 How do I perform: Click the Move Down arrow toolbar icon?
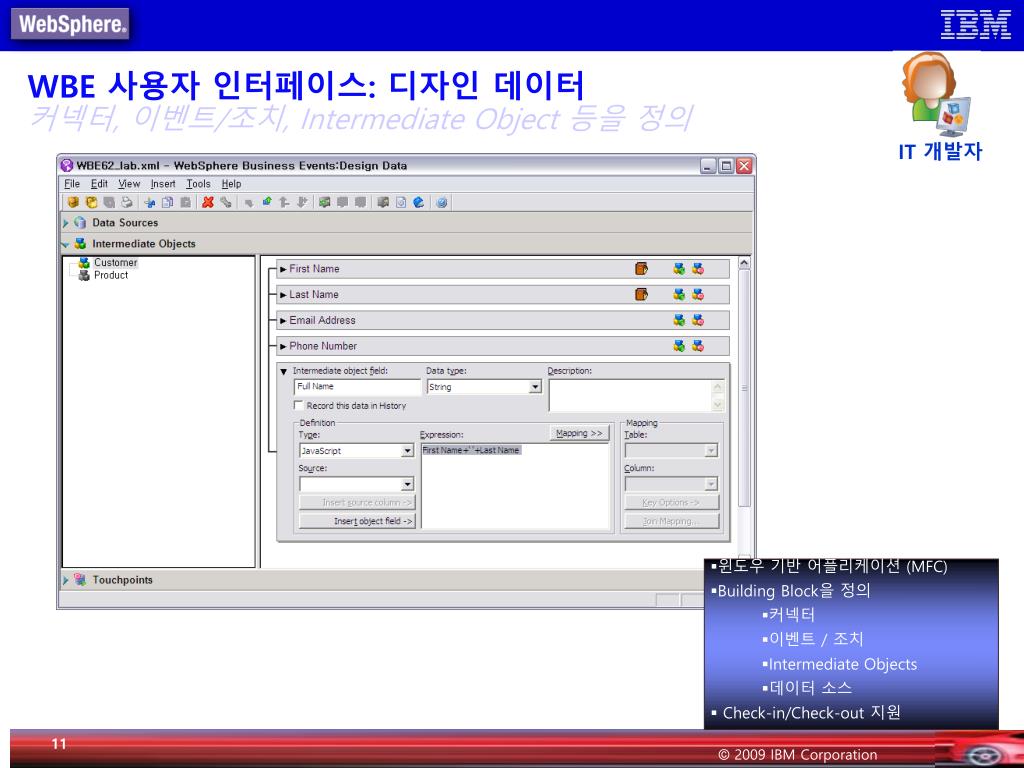[x=302, y=202]
